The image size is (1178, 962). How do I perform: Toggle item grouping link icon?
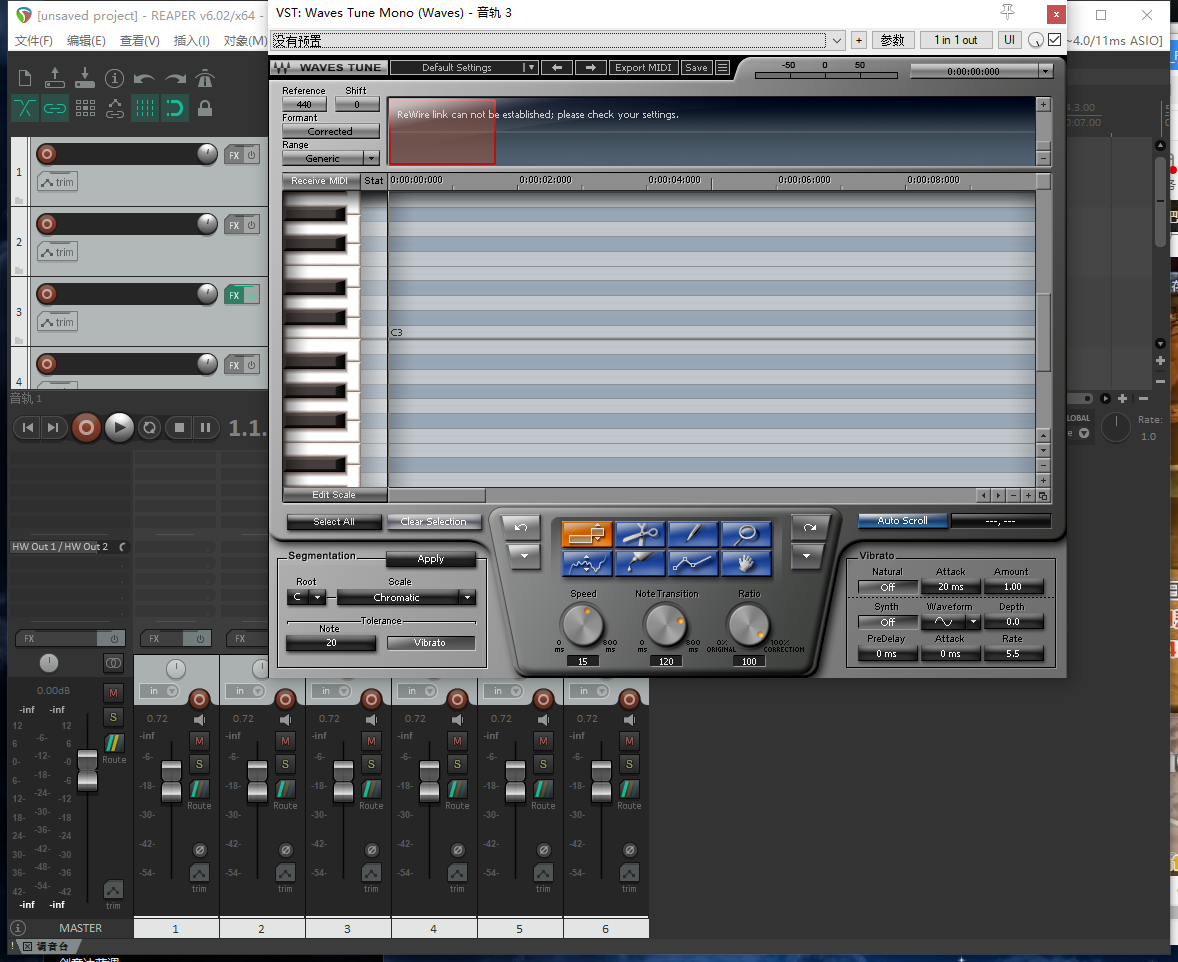[x=55, y=108]
